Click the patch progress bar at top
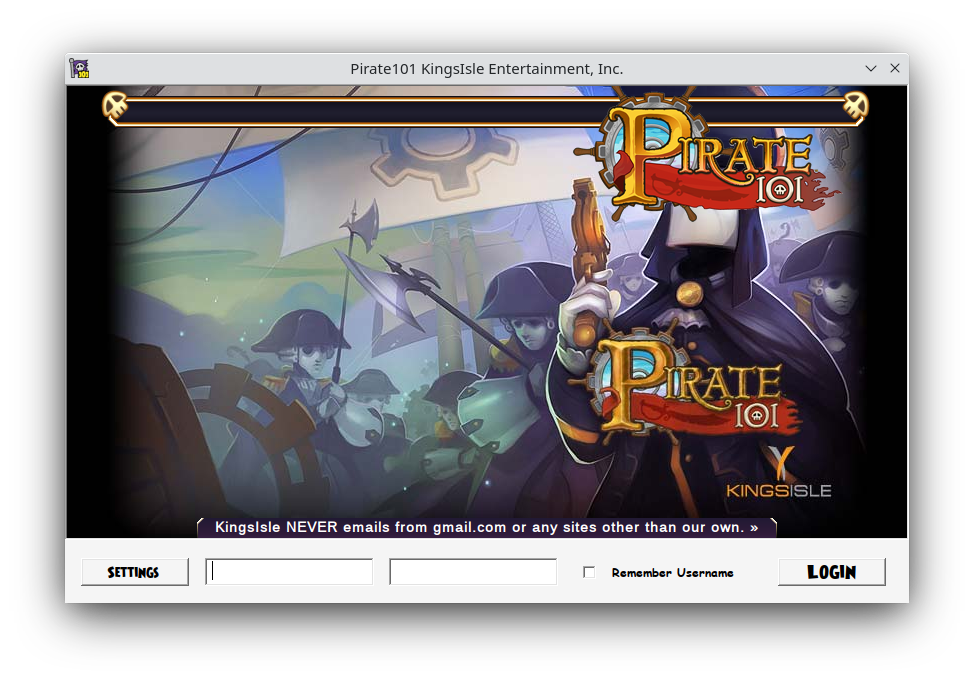 click(486, 110)
